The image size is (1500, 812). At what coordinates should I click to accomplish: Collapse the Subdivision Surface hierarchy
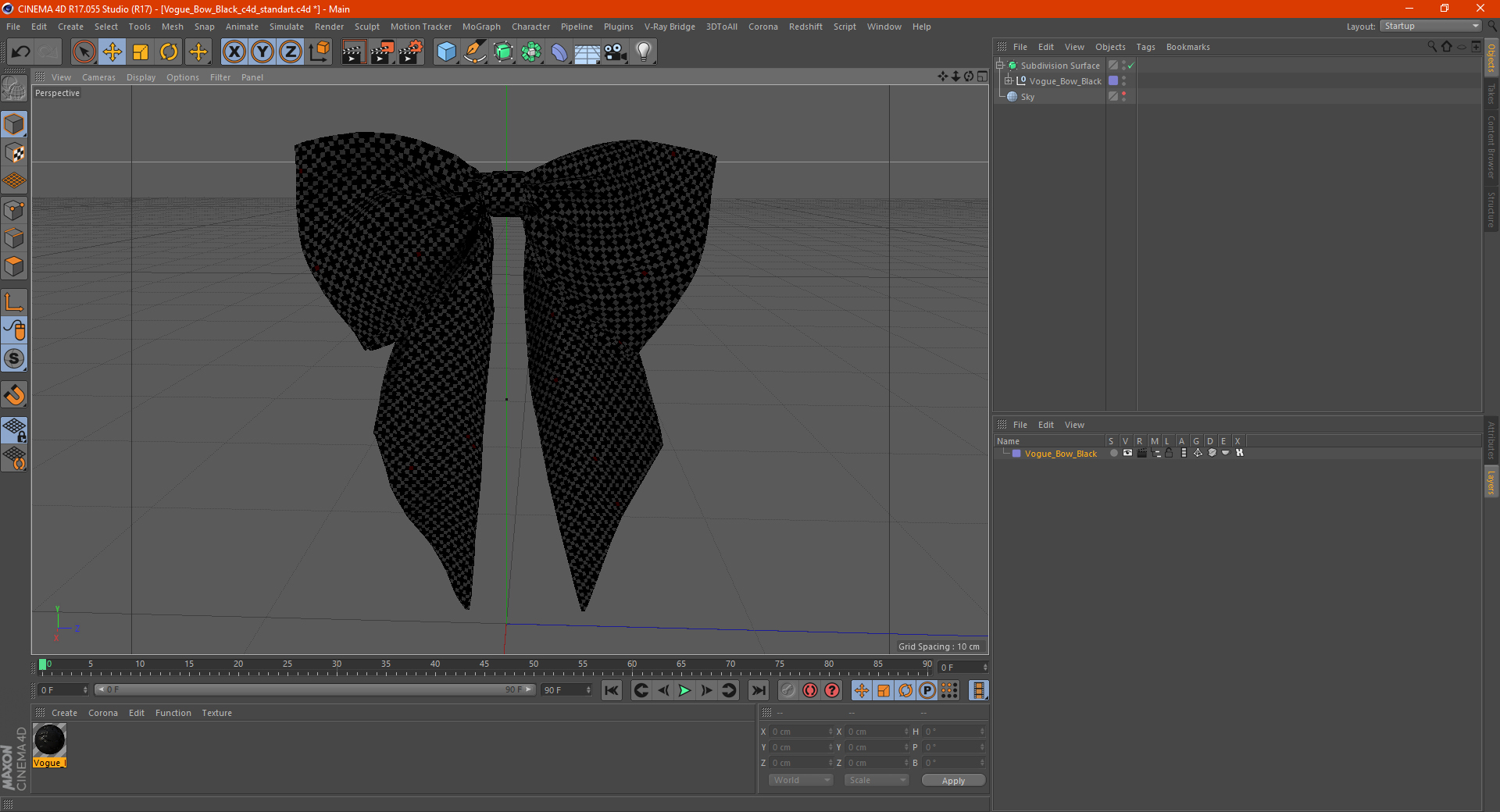click(x=999, y=65)
